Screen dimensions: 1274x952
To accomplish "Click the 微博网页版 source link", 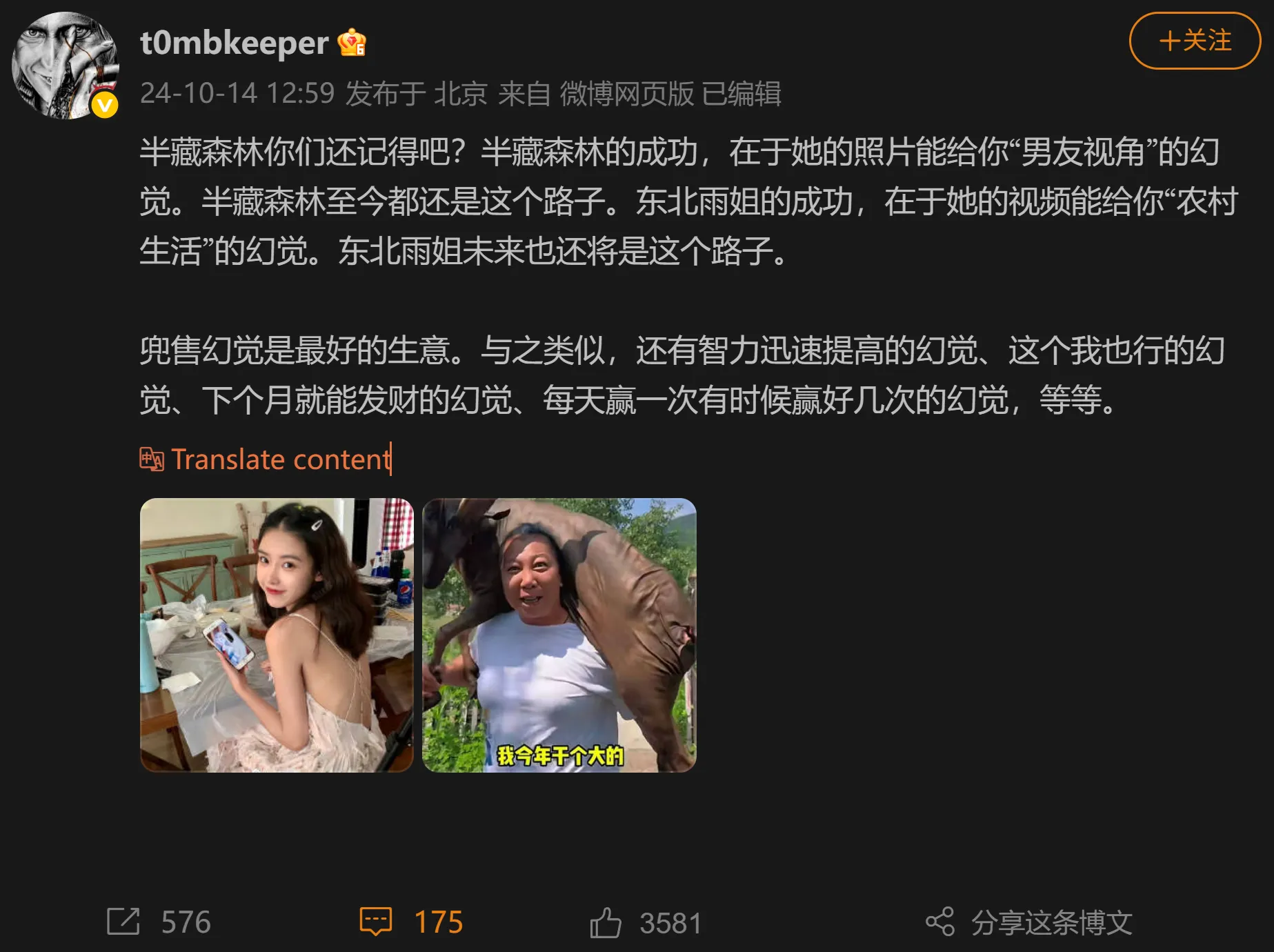I will 626,93.
